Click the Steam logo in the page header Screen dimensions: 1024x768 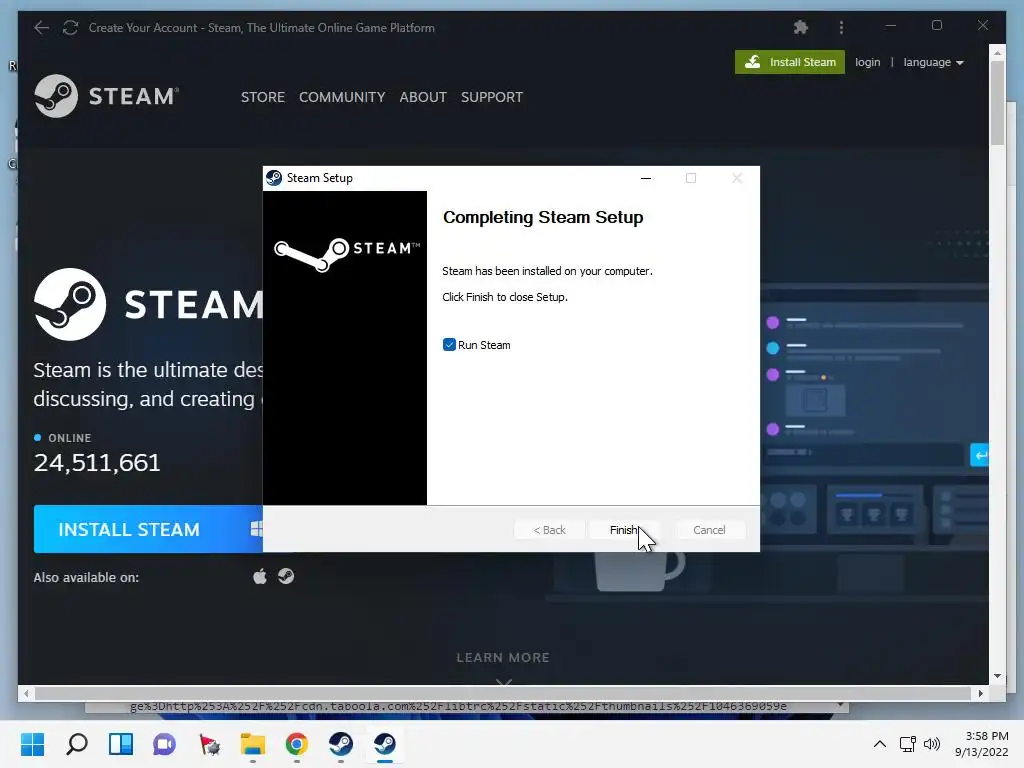pyautogui.click(x=106, y=96)
